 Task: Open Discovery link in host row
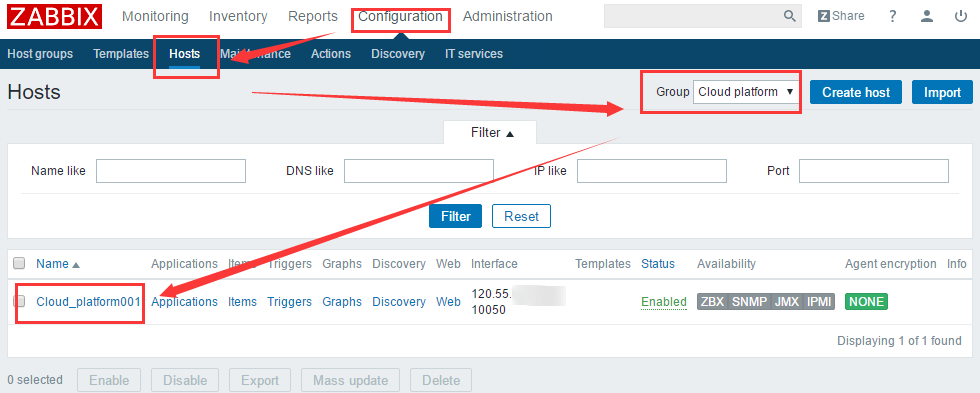(399, 302)
